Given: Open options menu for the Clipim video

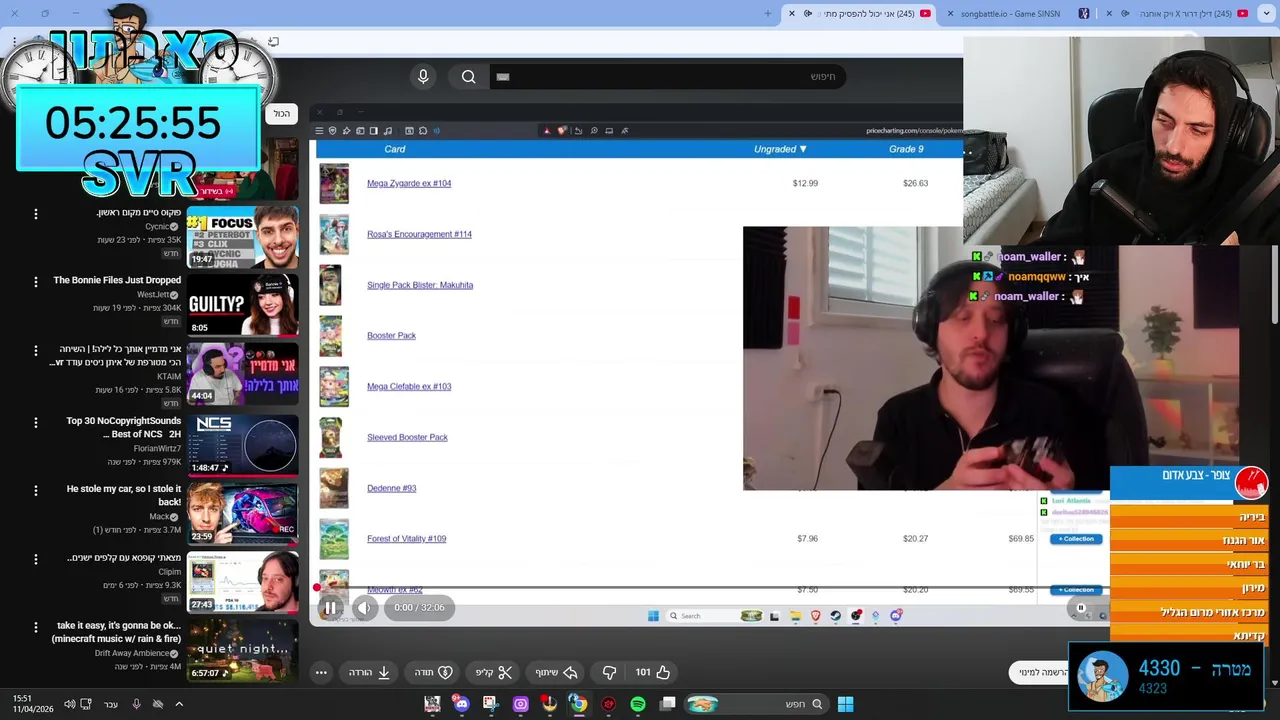Looking at the screenshot, I should pyautogui.click(x=36, y=559).
